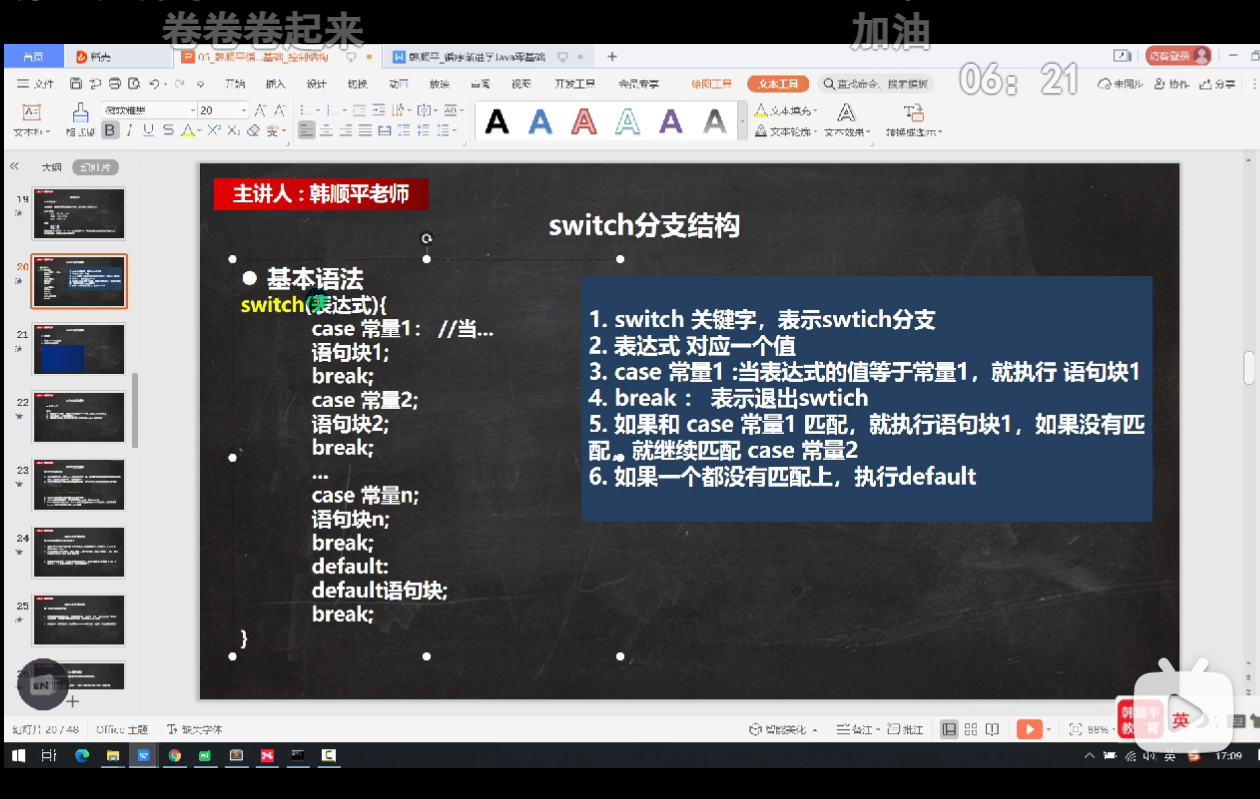This screenshot has height=799, width=1260.
Task: Open the font size dropdown showing 20
Action: 222,110
